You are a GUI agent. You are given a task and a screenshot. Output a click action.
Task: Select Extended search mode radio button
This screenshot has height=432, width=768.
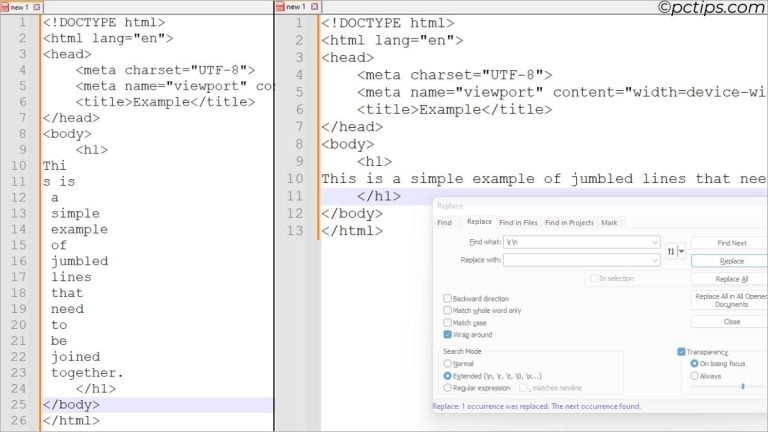point(447,376)
